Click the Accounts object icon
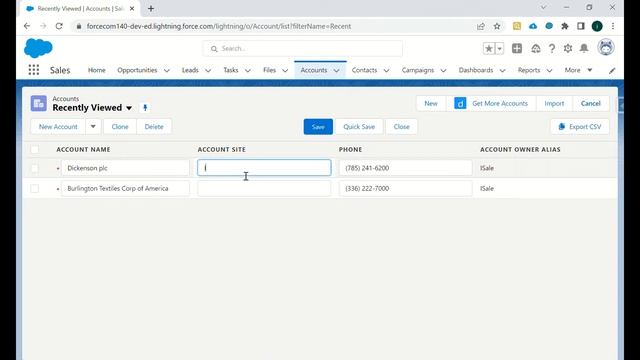640x360 pixels. (x=39, y=103)
